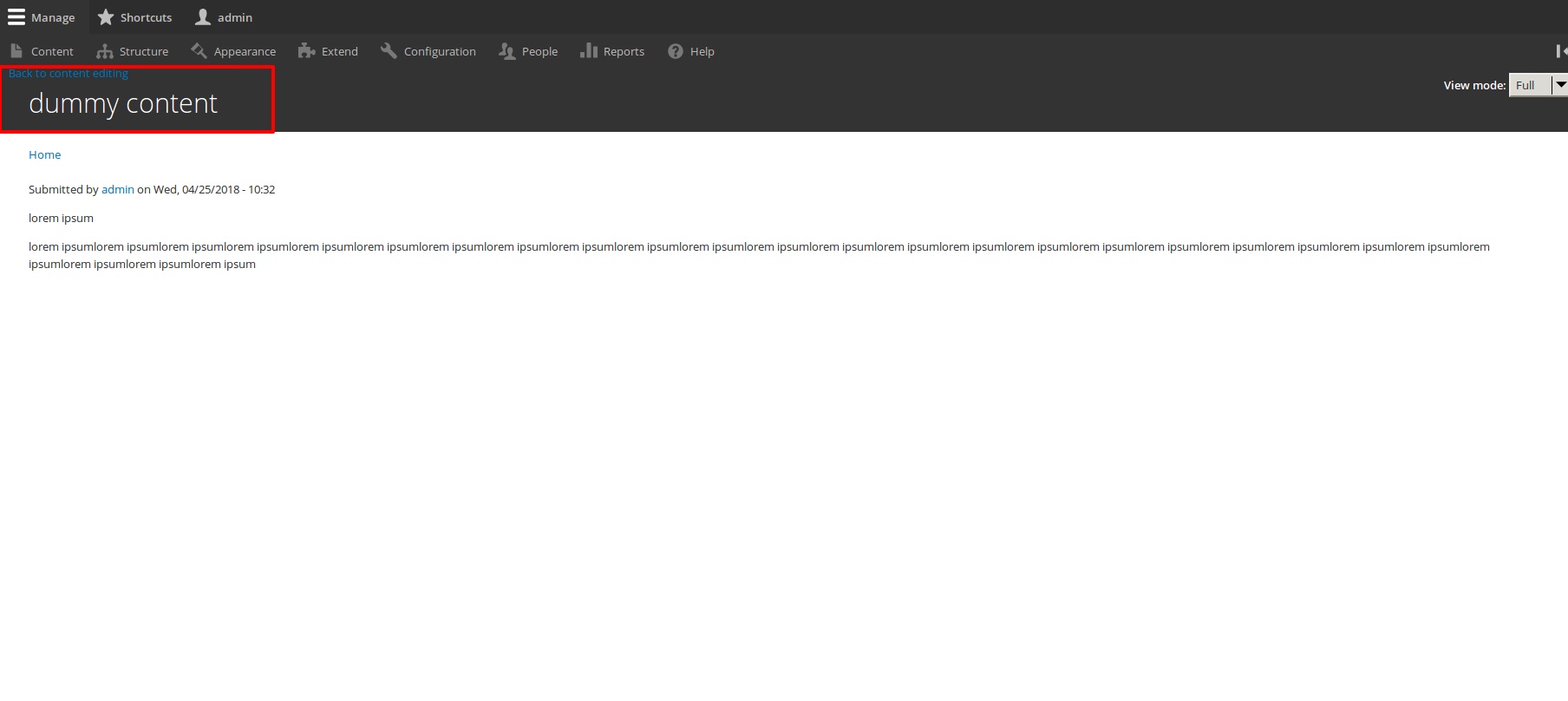Click the dummy content page title

coord(123,103)
